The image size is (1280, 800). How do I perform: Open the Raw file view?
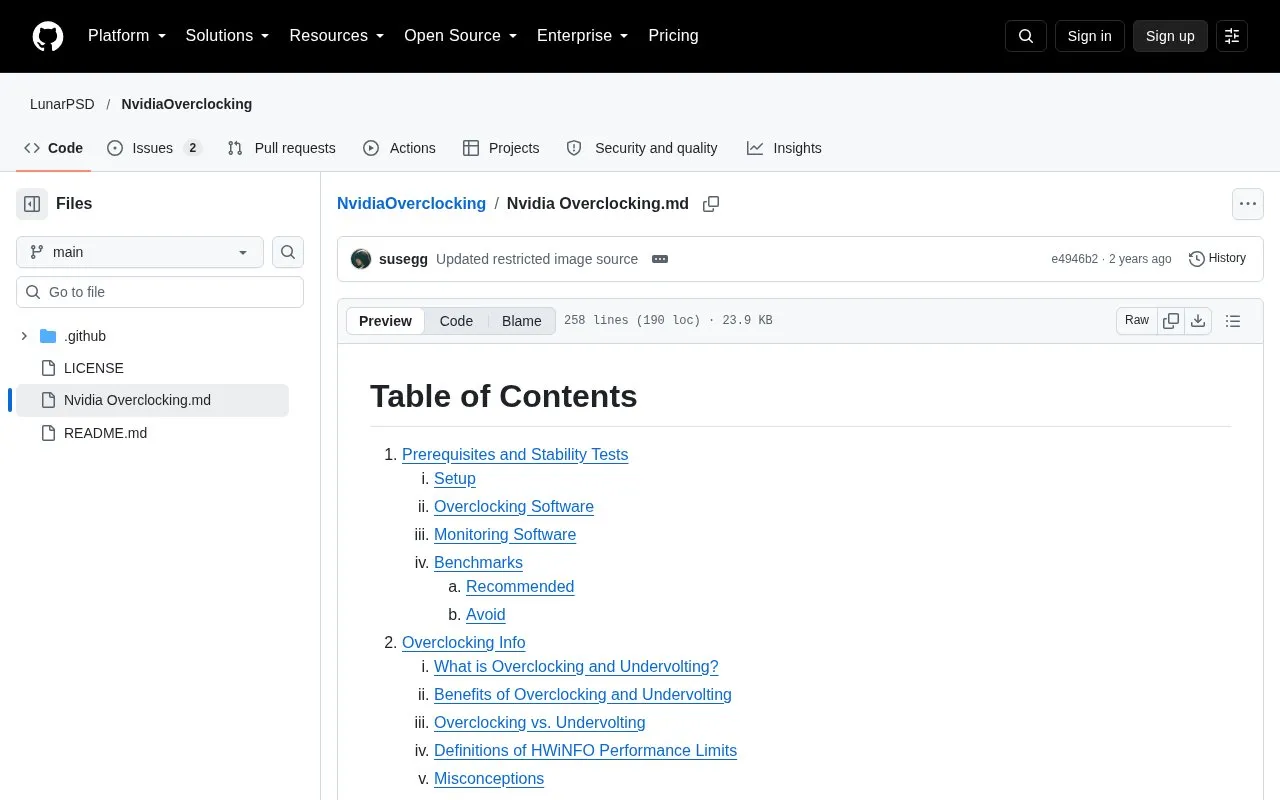[x=1137, y=321]
